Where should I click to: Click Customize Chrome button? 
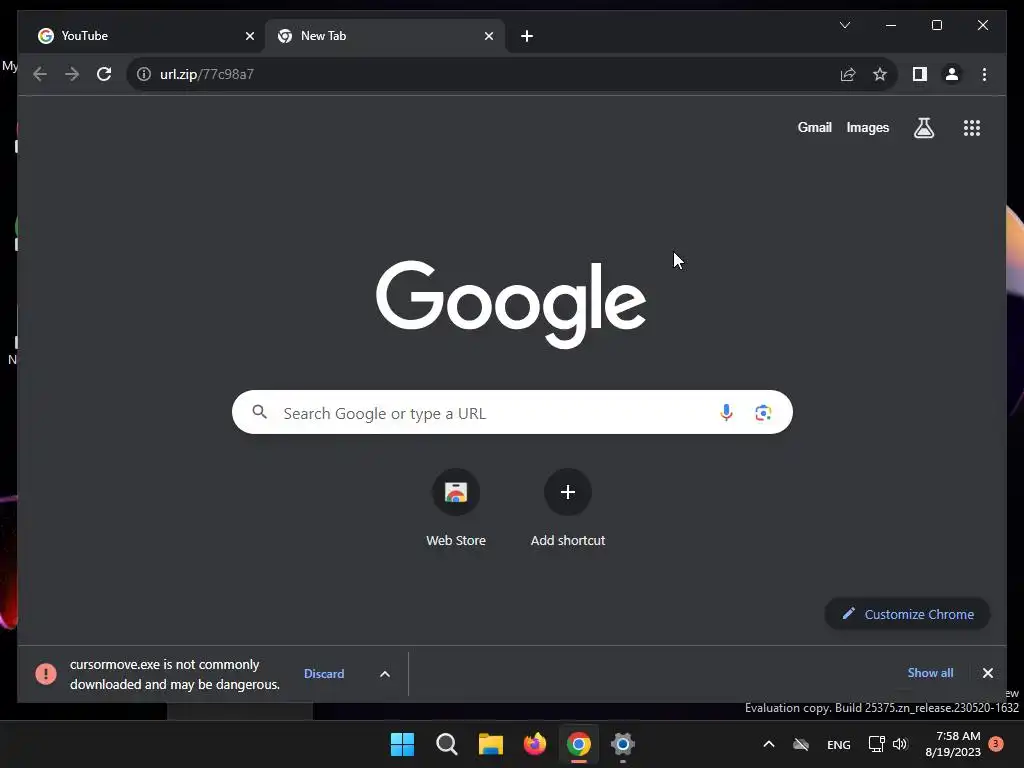coord(907,614)
